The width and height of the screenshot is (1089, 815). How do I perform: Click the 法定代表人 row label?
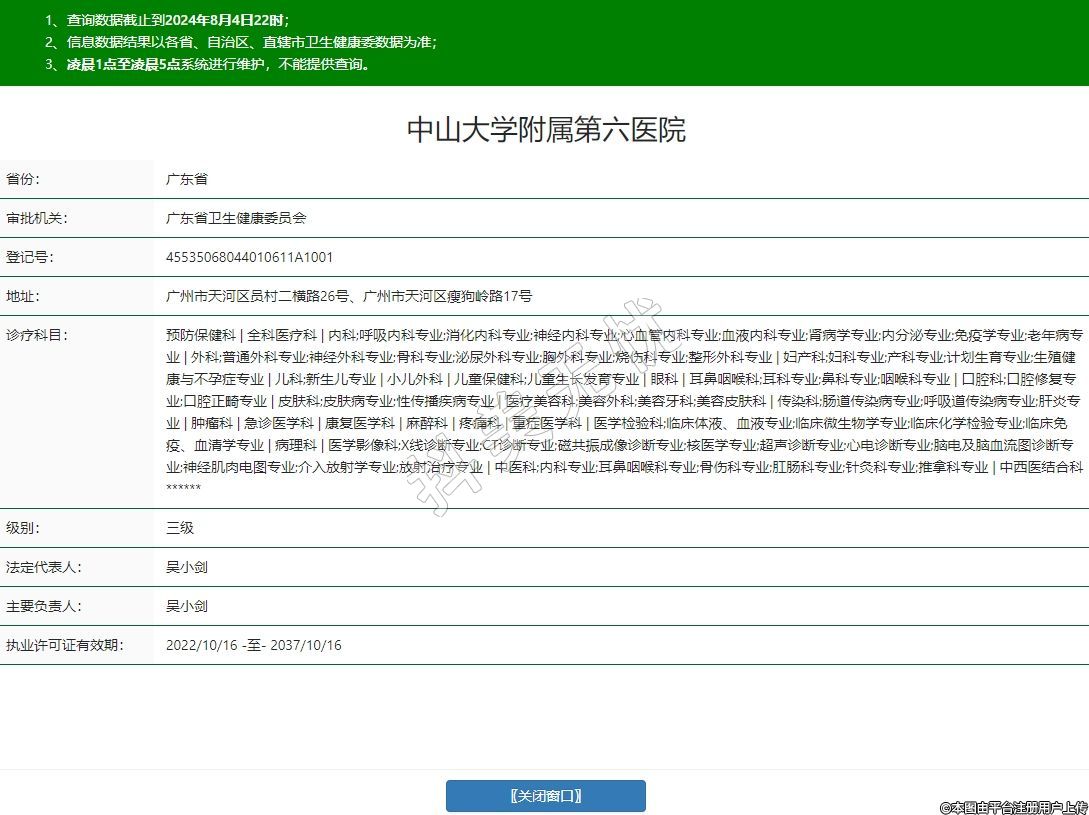(x=44, y=567)
